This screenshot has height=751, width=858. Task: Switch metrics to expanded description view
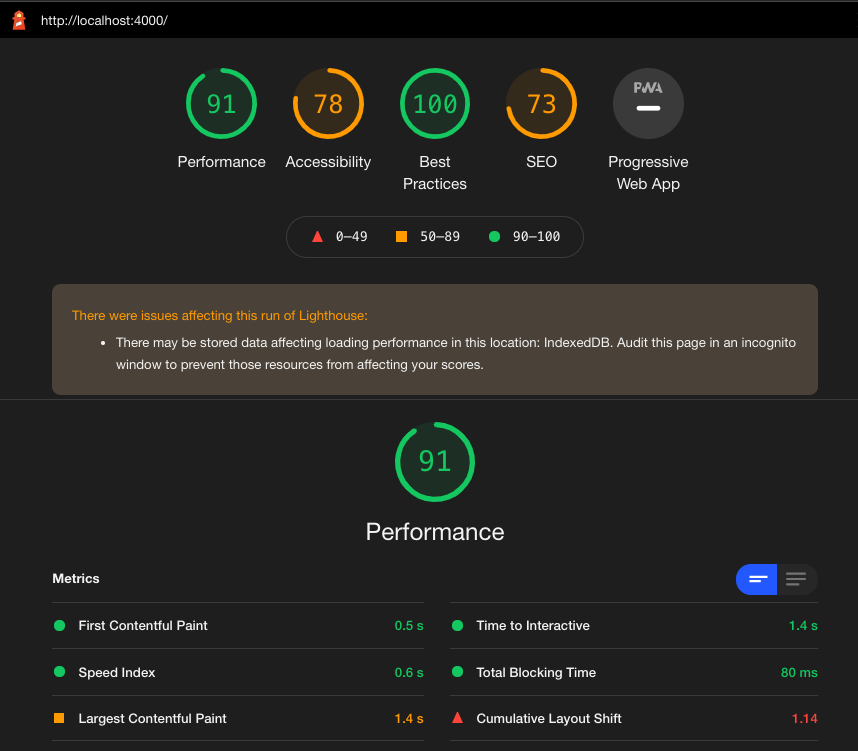tap(797, 579)
